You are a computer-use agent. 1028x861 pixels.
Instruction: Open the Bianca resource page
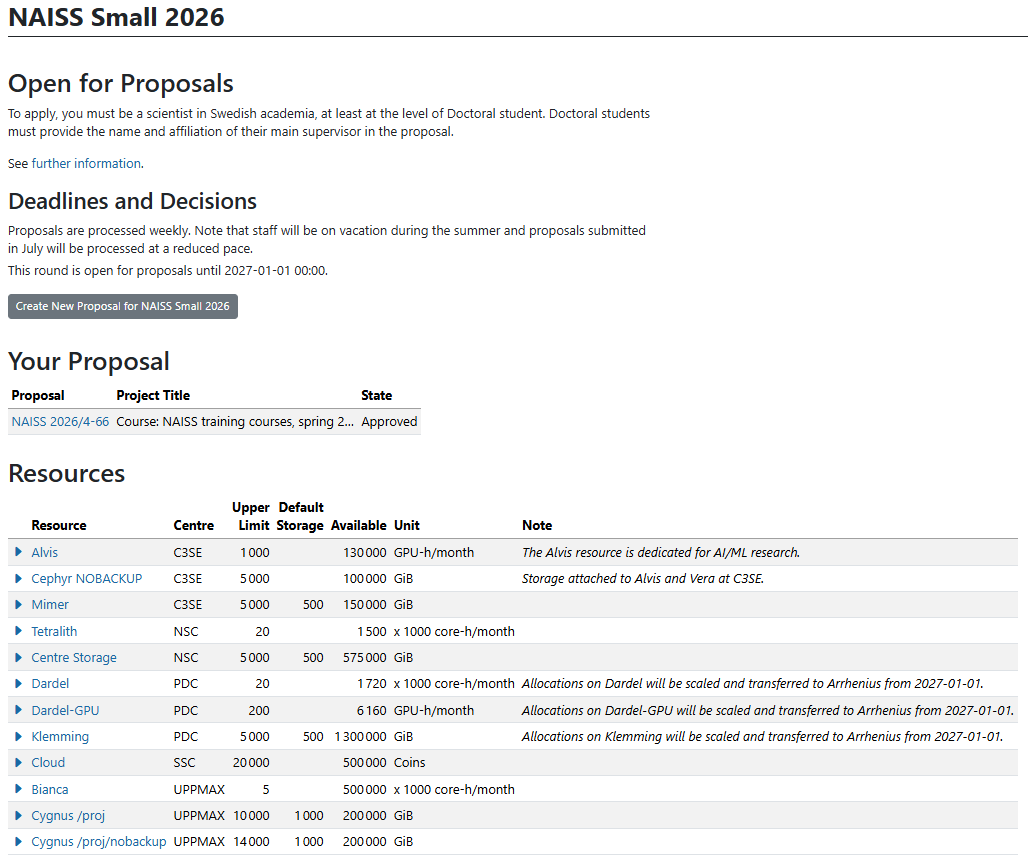[50, 789]
